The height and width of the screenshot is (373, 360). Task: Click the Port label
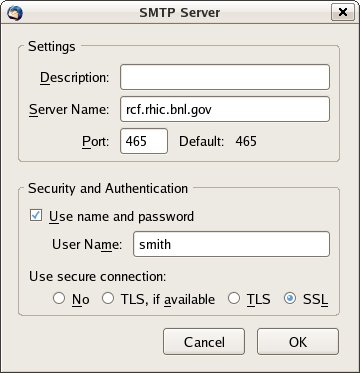[96, 142]
